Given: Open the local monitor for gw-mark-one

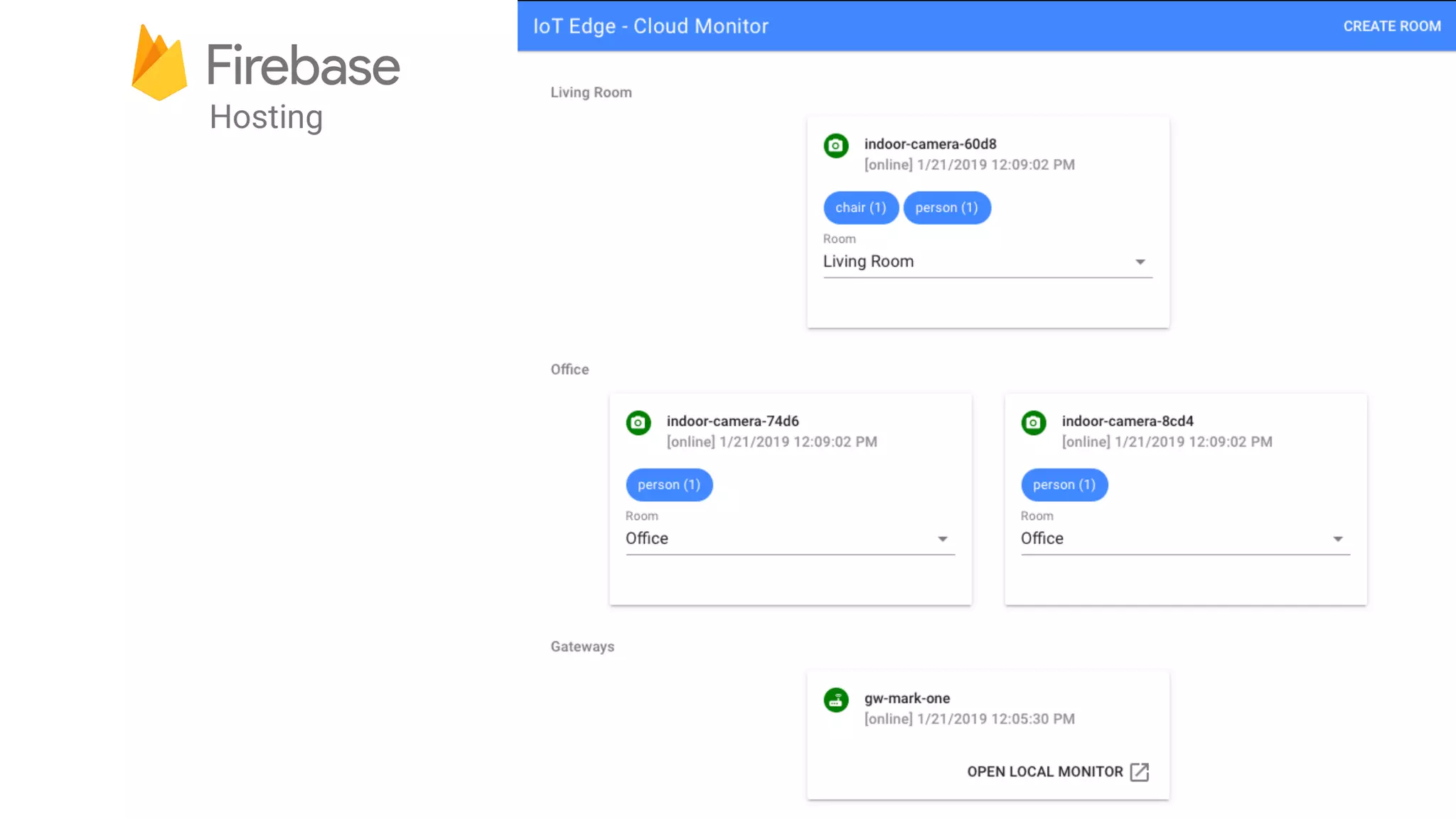Looking at the screenshot, I should 1045,772.
